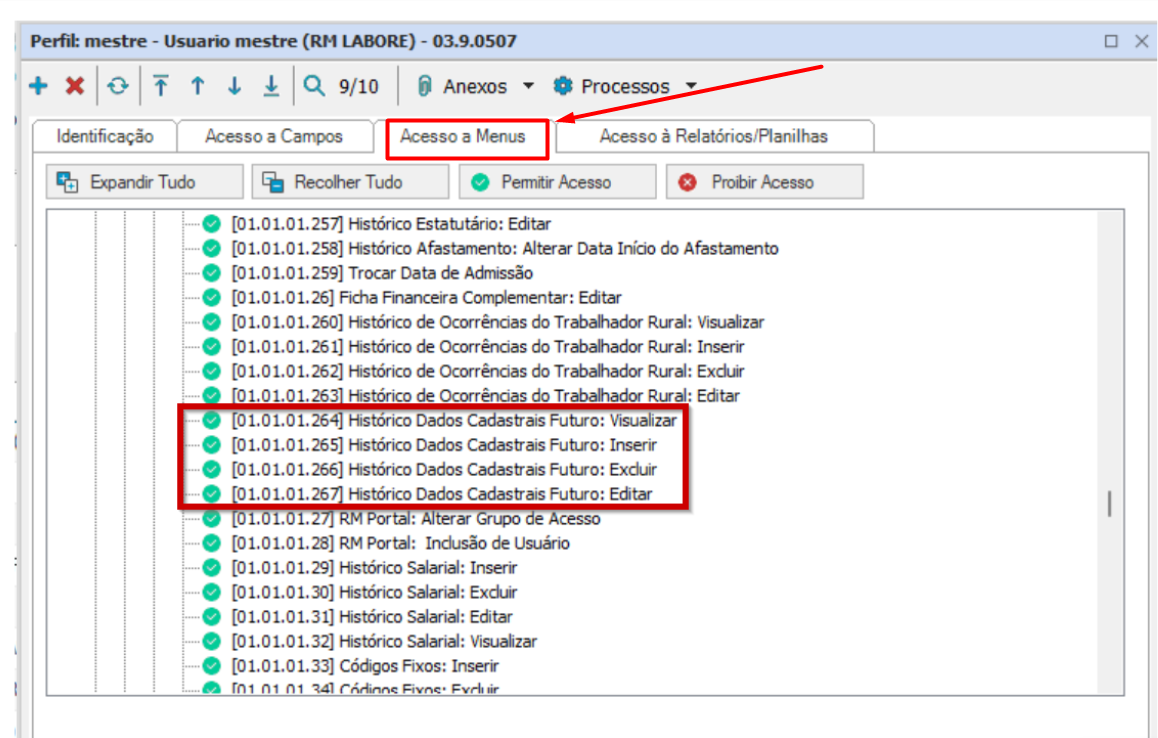Select row [01.01.01.264] Dados Cadastrais Futuro: Visualizar

[x=454, y=420]
